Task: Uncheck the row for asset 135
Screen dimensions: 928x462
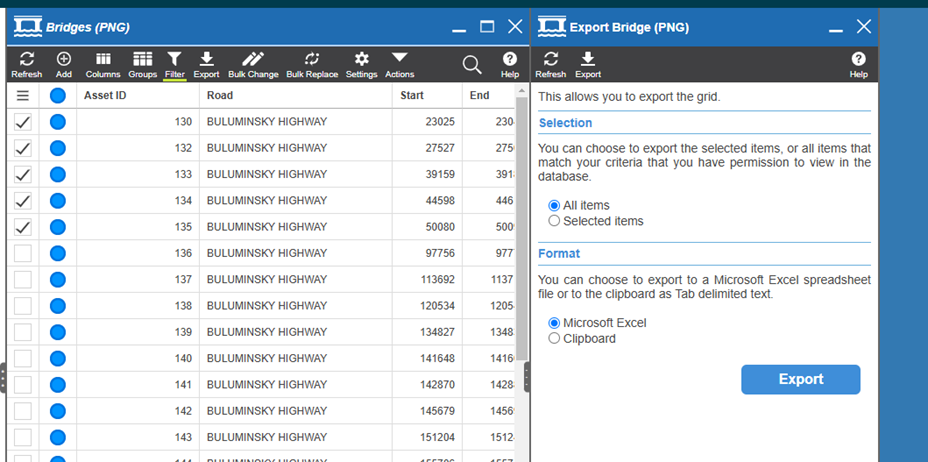Action: click(x=22, y=227)
